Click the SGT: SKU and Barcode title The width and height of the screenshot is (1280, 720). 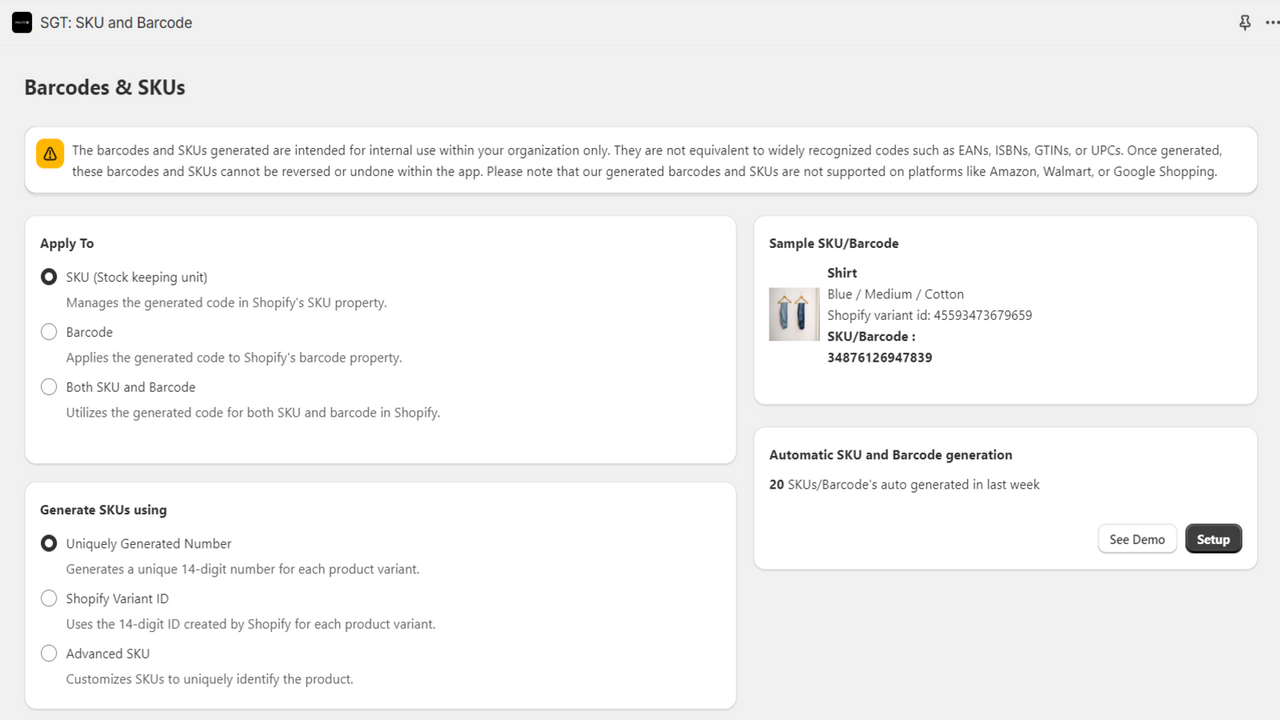(117, 22)
